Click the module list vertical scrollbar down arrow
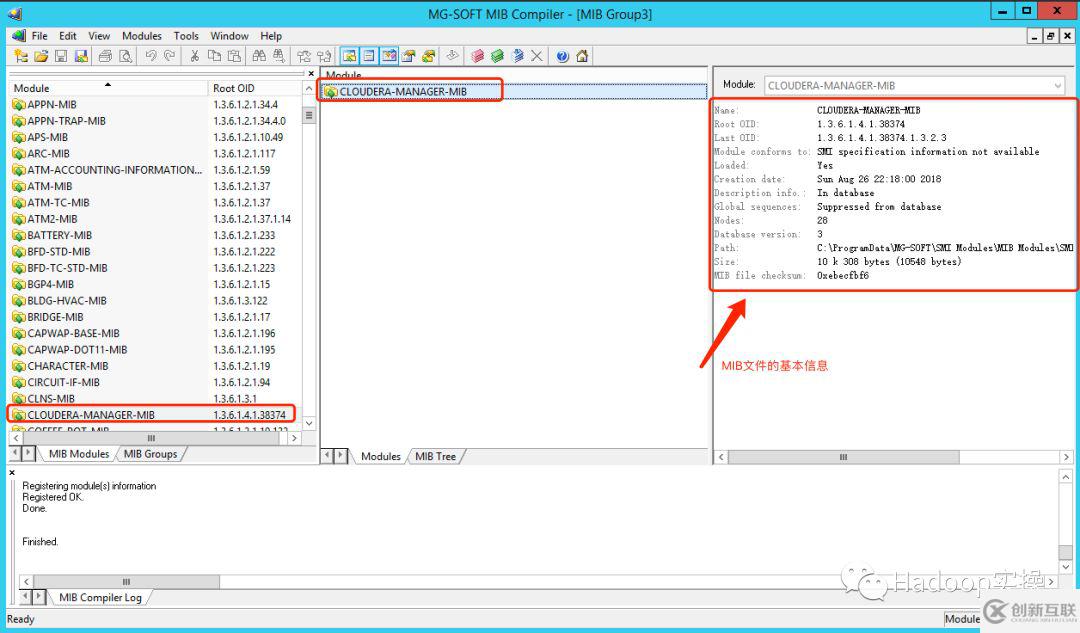Screen dimensions: 1080x633 pos(309,423)
